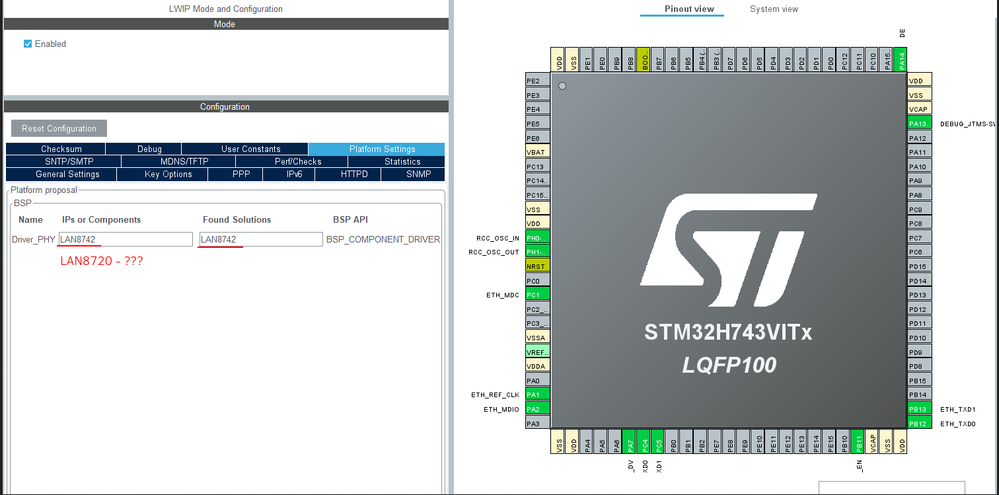The height and width of the screenshot is (495, 999).
Task: Click the green PC1 ETH_MDC pin
Action: [x=537, y=295]
